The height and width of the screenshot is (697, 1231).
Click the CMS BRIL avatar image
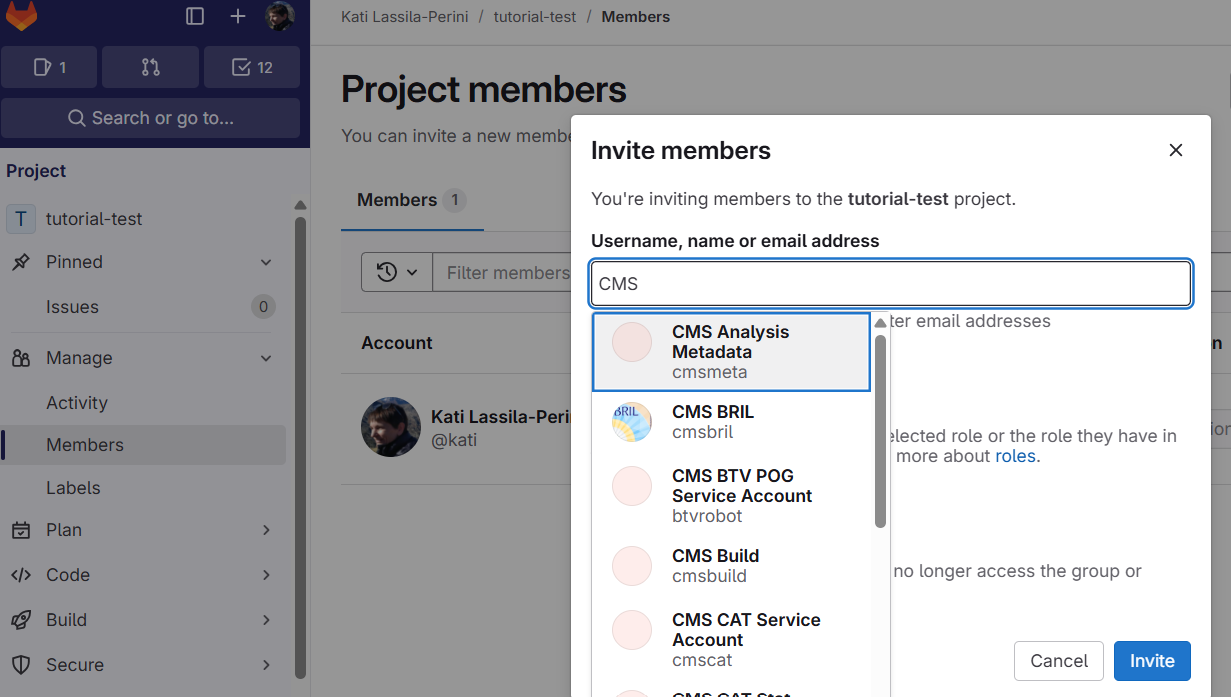coord(632,422)
